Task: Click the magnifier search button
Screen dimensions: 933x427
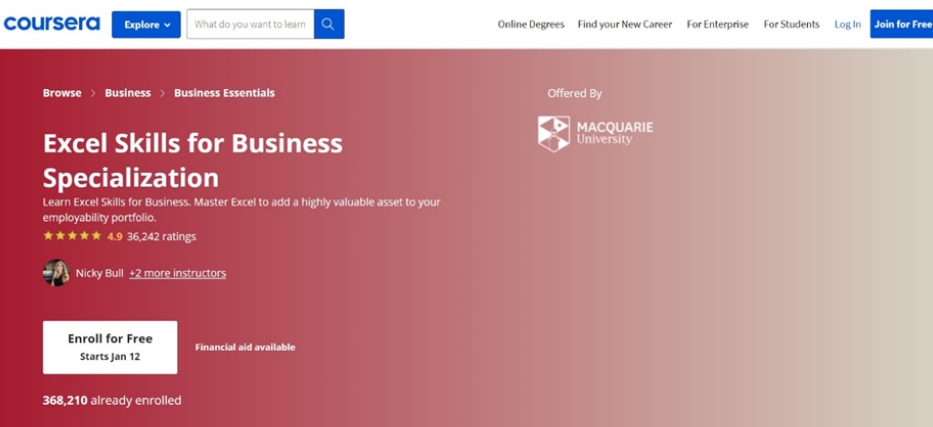Action: pos(329,24)
